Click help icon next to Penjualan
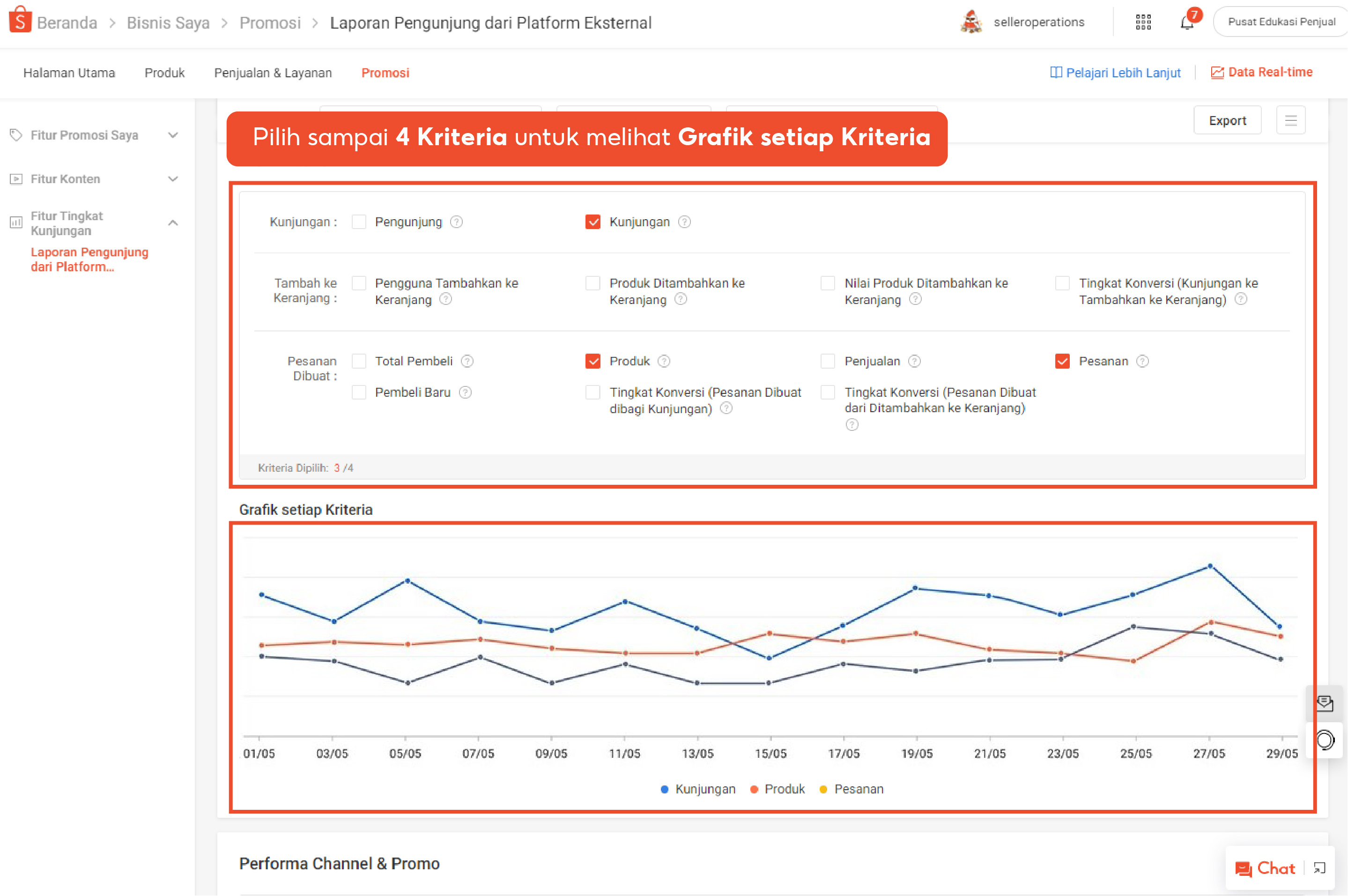Screen dimensions: 1348x896 pos(914,361)
